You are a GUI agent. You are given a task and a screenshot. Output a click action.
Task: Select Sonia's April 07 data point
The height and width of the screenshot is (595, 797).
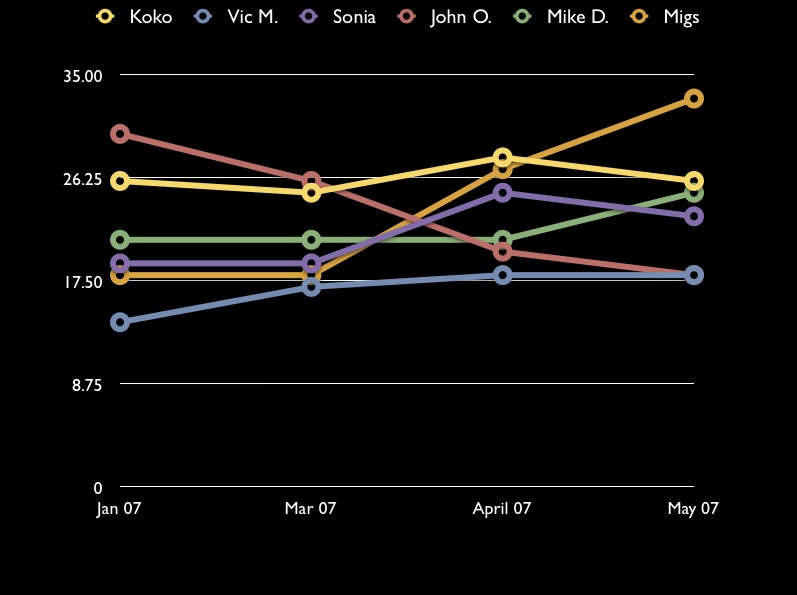[502, 193]
